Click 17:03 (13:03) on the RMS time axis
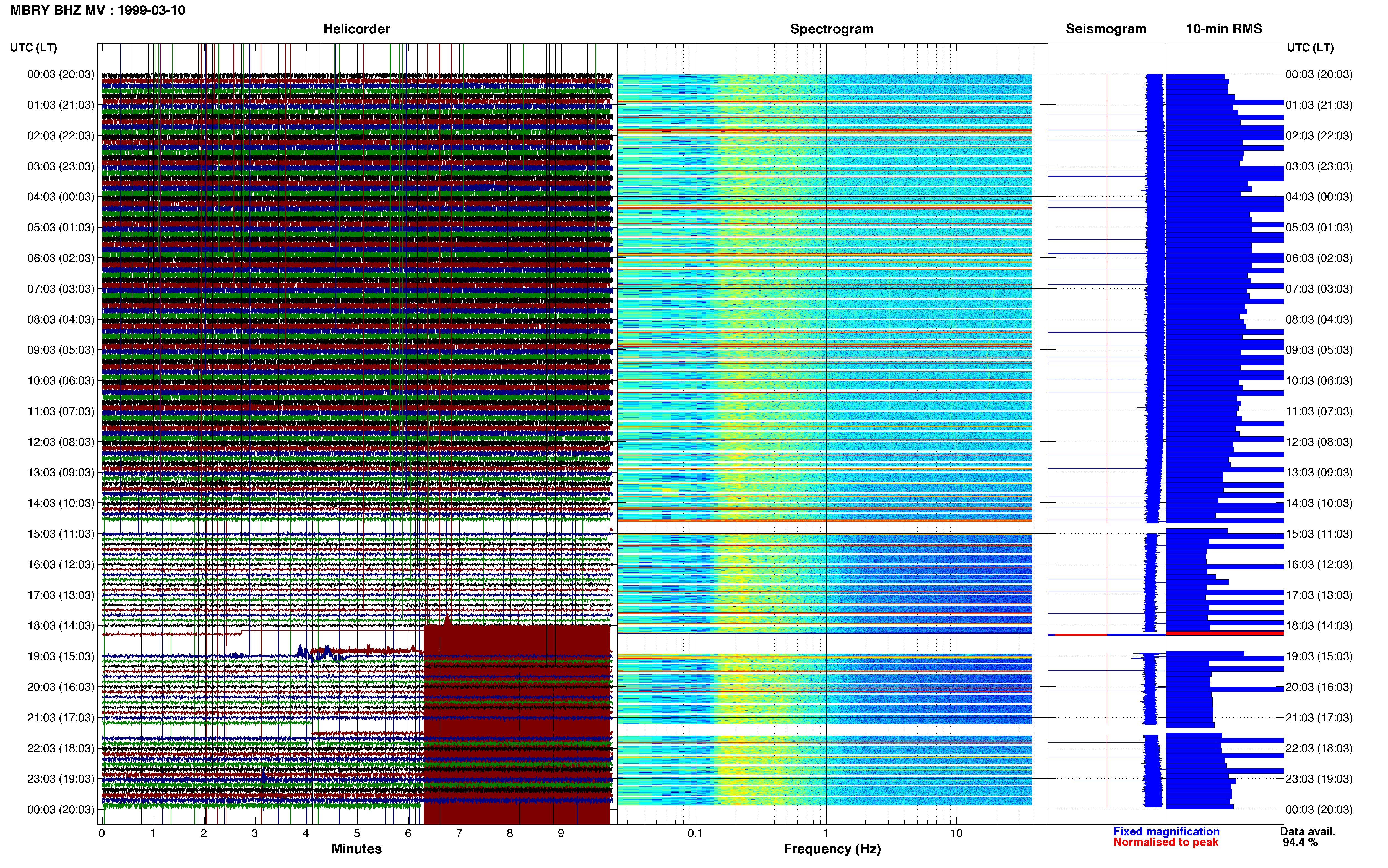Viewport: 1388px width, 868px height. coord(1319,595)
